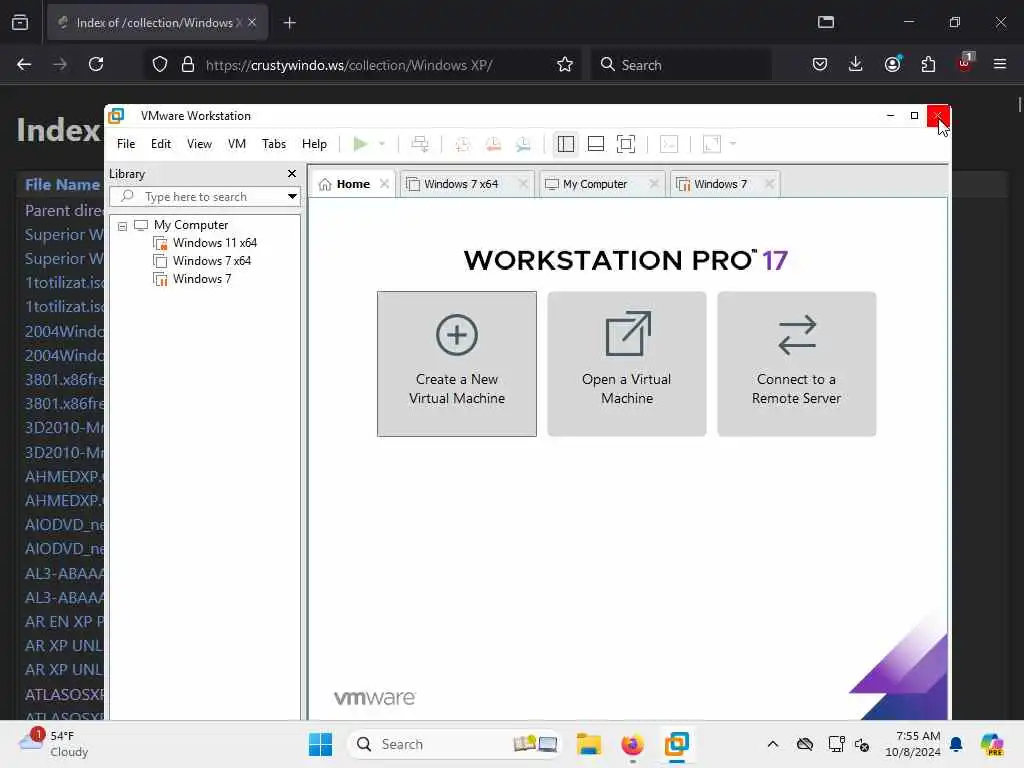Click the Firefox search box

tap(682, 64)
